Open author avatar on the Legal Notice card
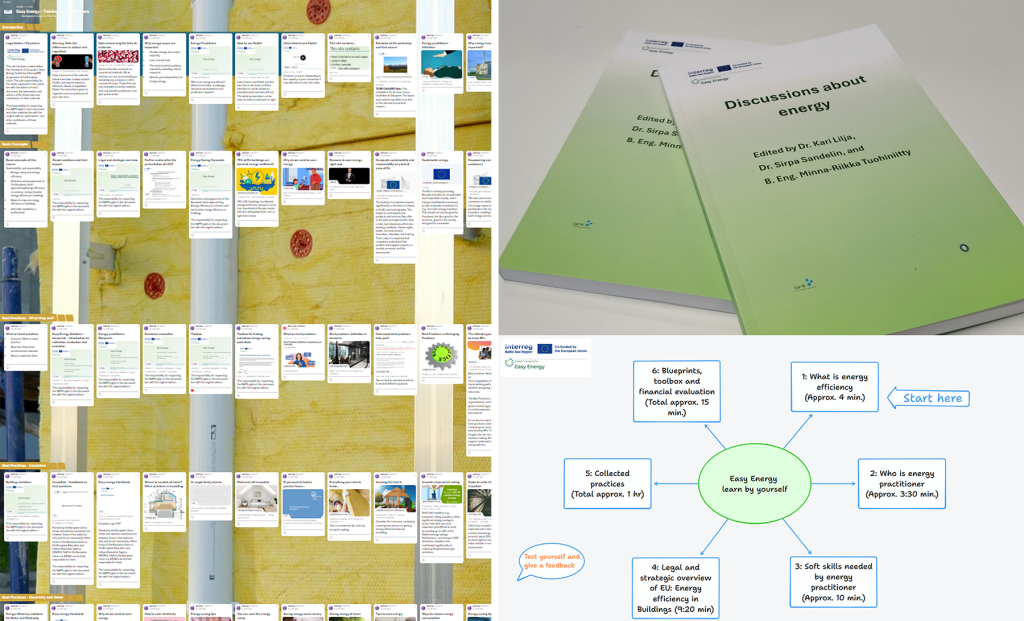The width and height of the screenshot is (1024, 621). 8,37
